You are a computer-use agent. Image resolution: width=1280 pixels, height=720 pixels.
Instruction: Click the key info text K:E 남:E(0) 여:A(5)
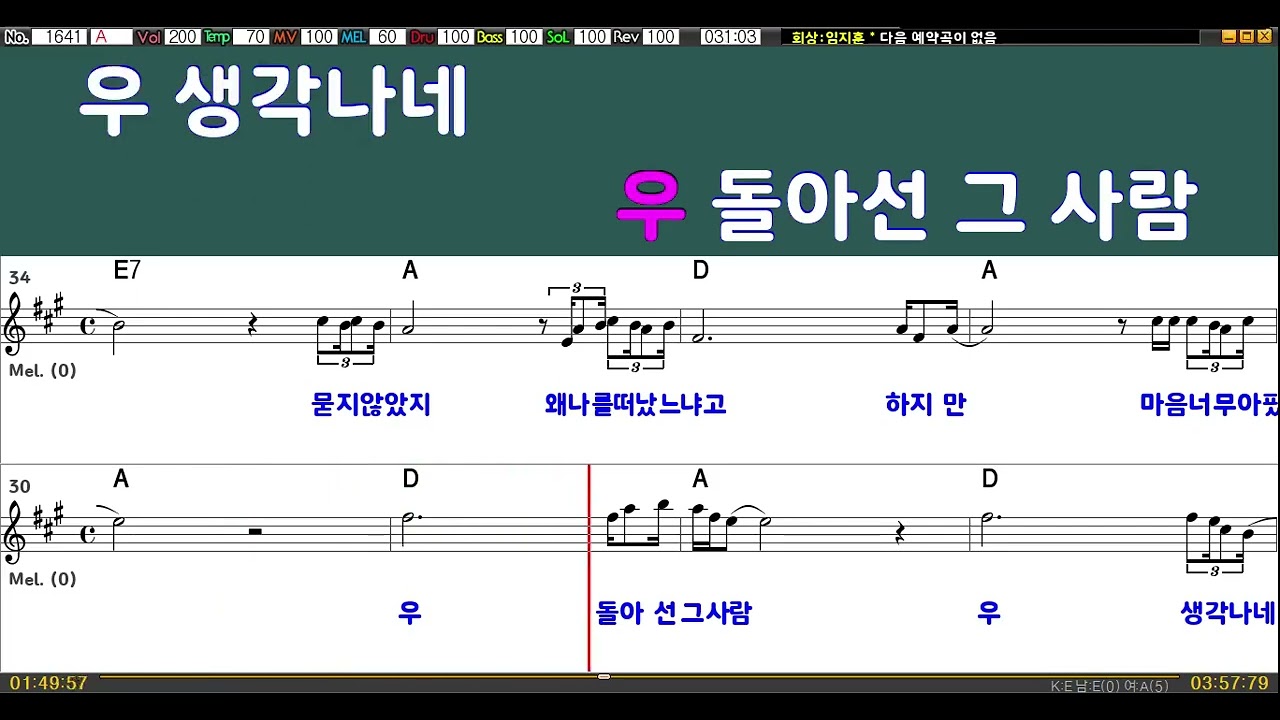click(x=1109, y=686)
